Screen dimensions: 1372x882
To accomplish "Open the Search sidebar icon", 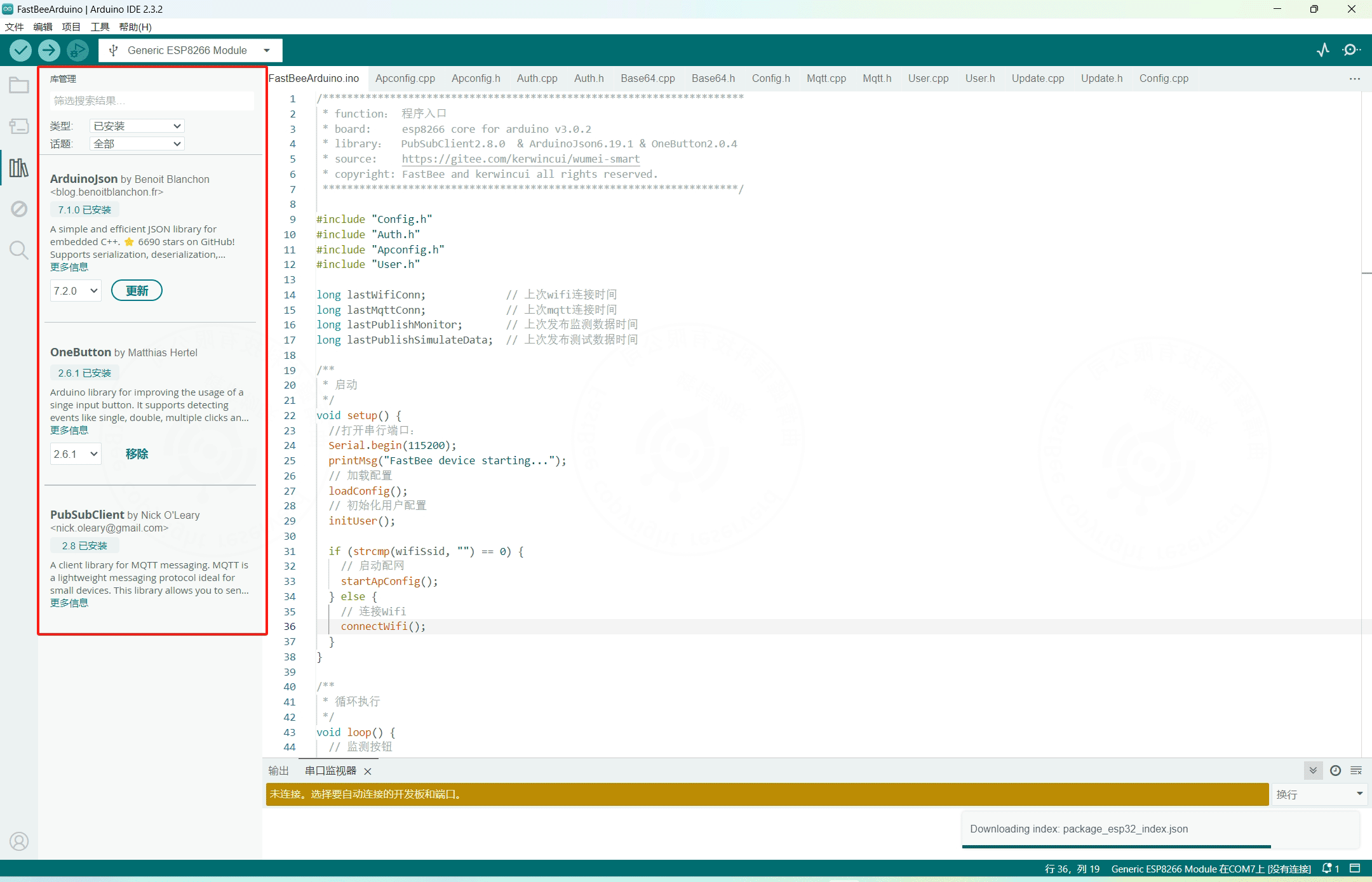I will (x=19, y=250).
